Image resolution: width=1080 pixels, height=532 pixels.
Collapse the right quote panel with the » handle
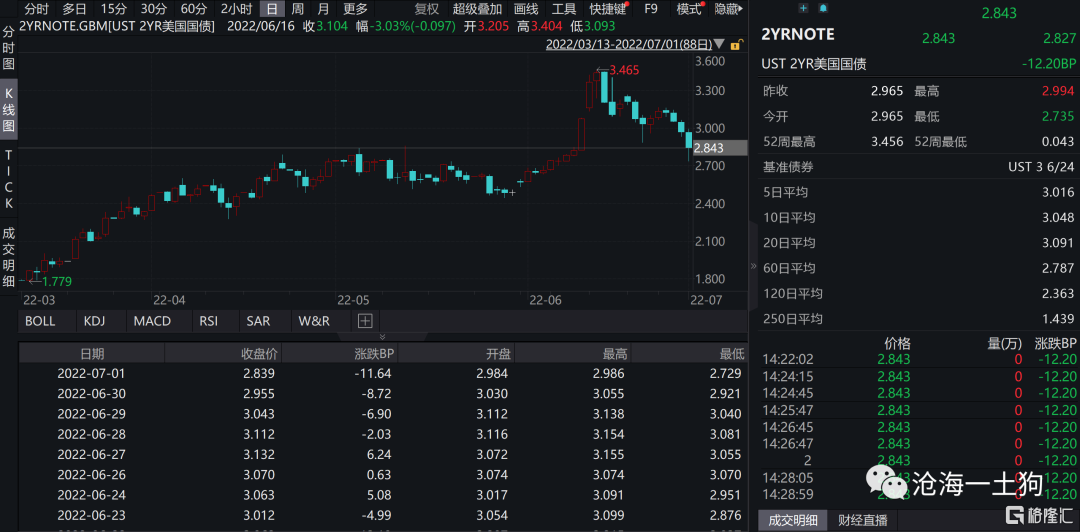click(x=753, y=267)
